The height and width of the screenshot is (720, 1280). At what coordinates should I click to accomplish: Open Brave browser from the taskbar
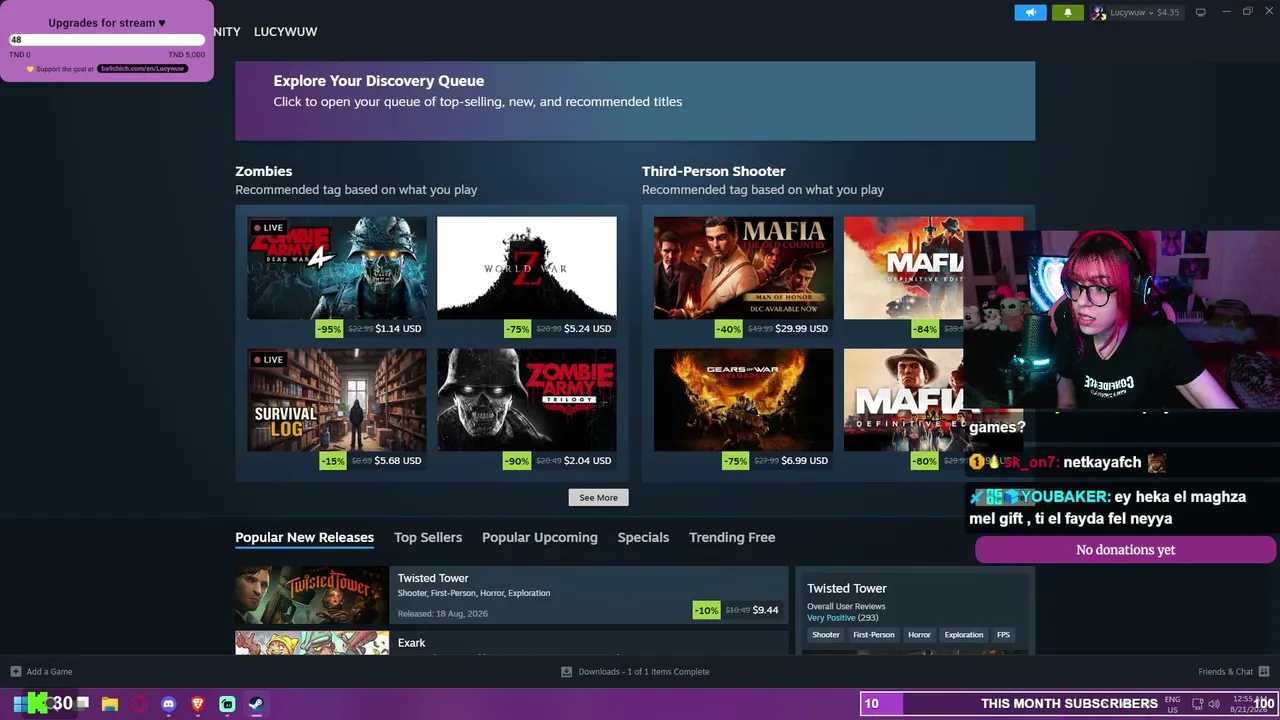[198, 704]
